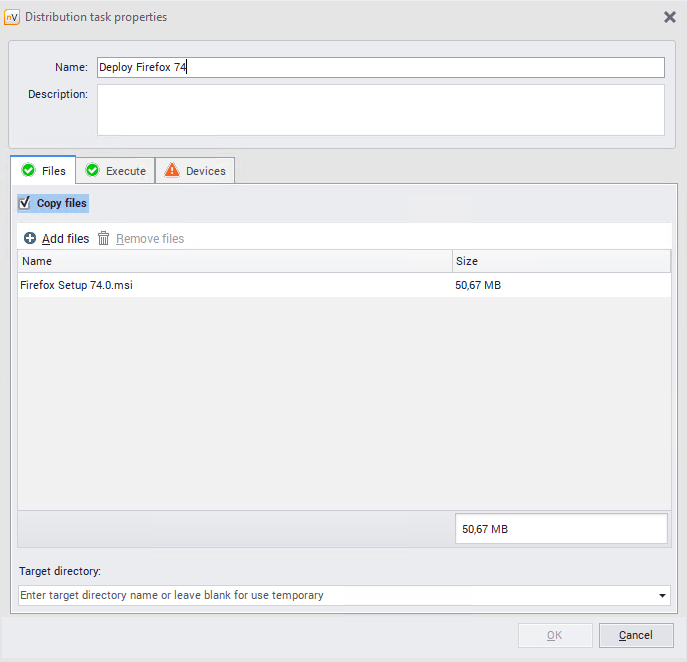Click the plus icon next to Add files
This screenshot has width=687, height=662.
pos(30,238)
